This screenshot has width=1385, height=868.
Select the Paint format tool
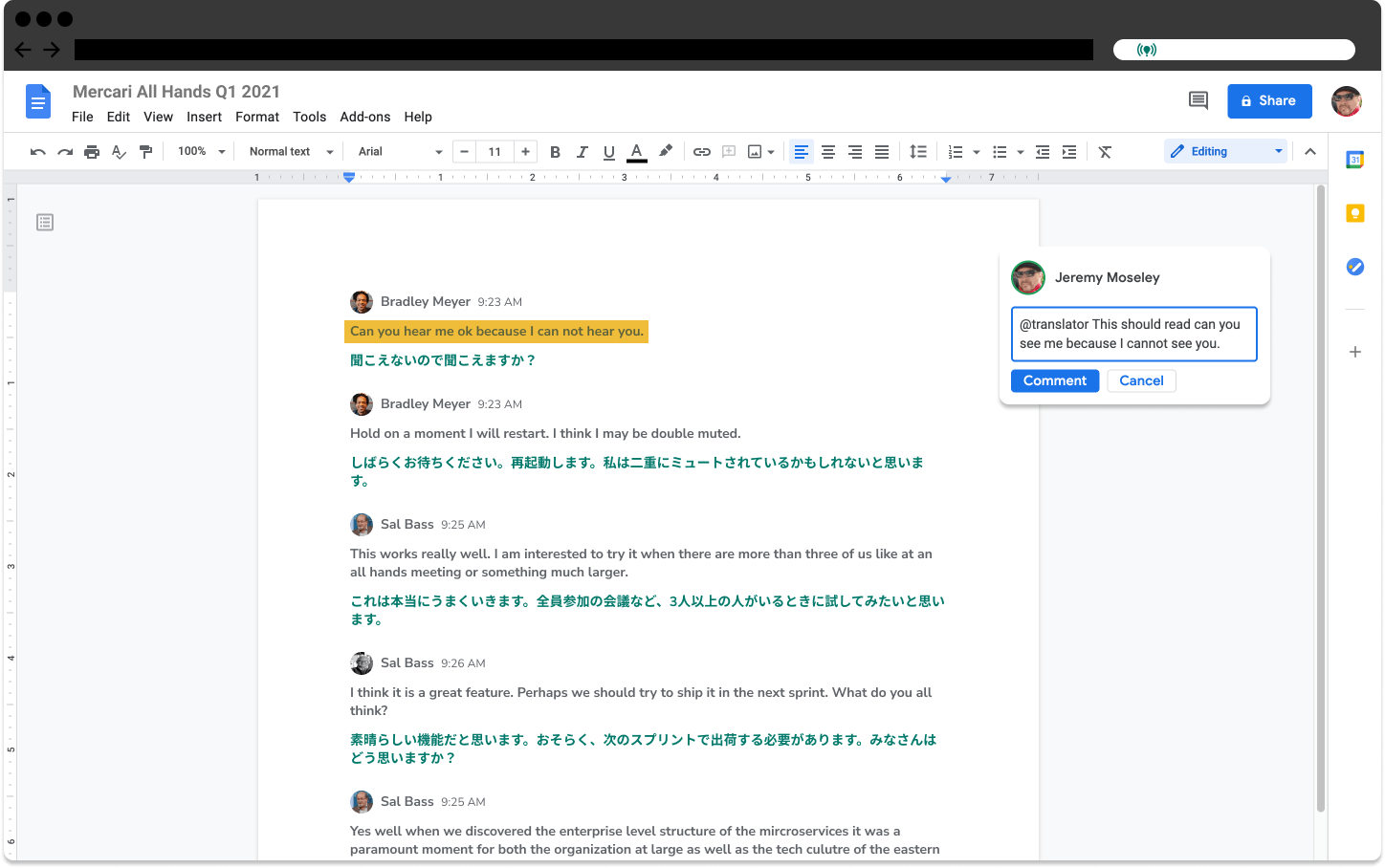point(145,152)
